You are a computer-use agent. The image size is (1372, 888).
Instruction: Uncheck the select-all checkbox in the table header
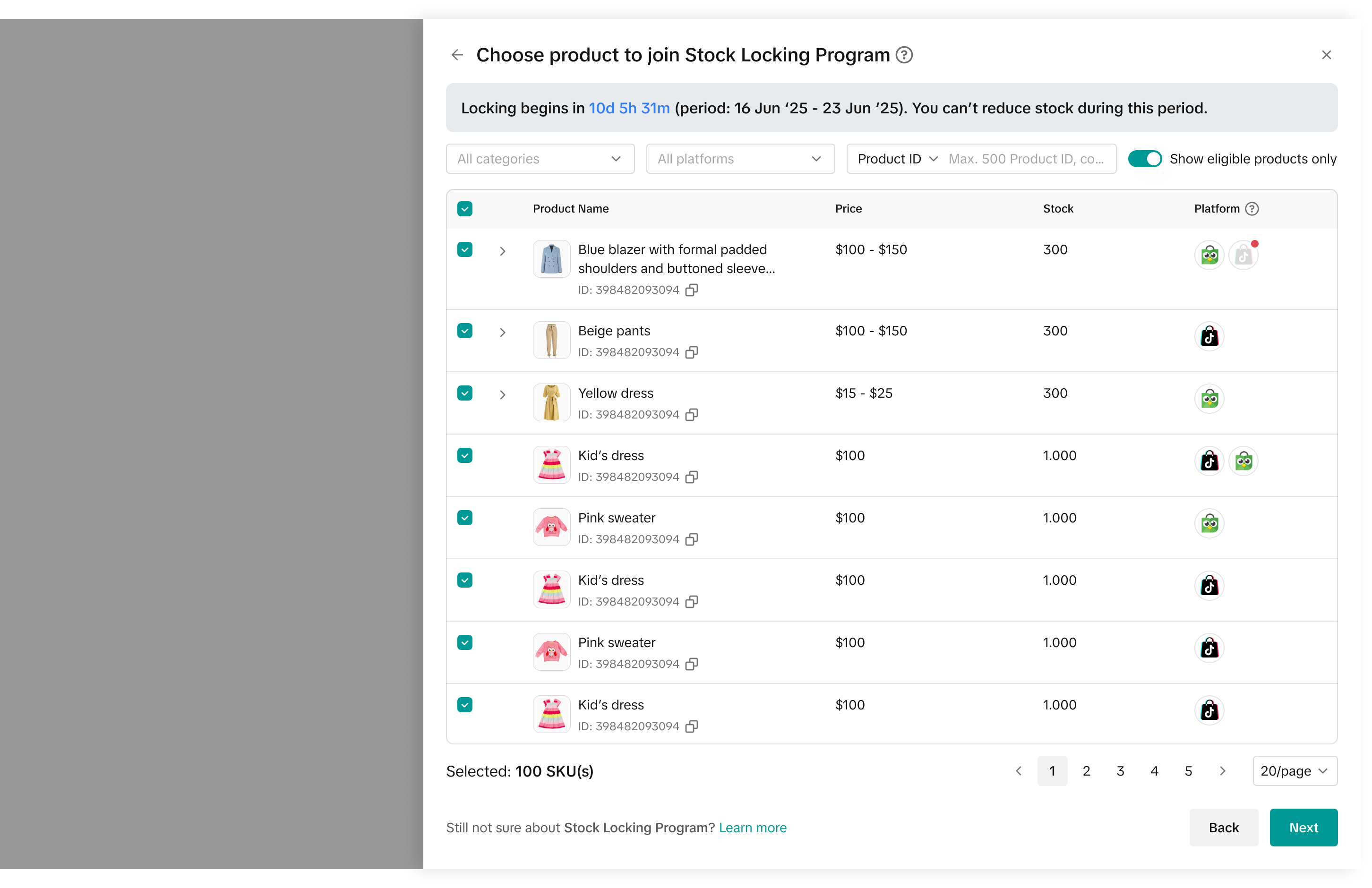[x=464, y=209]
